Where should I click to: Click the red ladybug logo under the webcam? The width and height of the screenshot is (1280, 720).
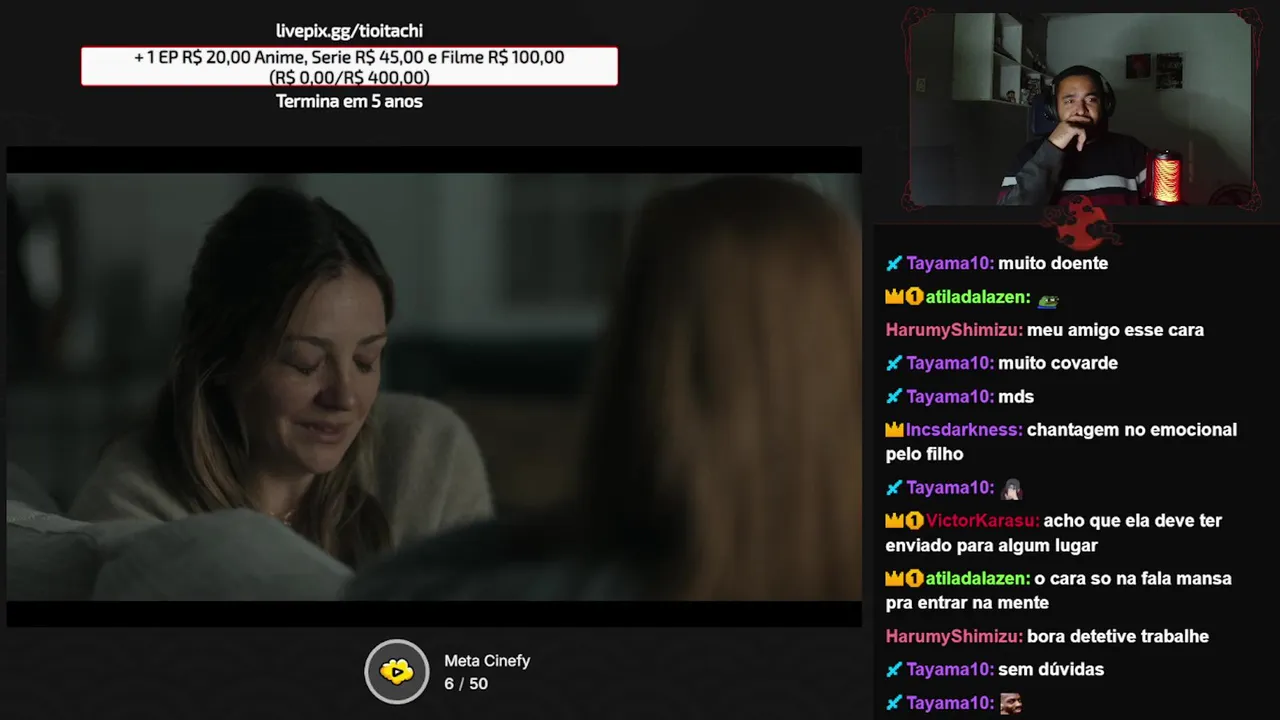pos(1082,221)
